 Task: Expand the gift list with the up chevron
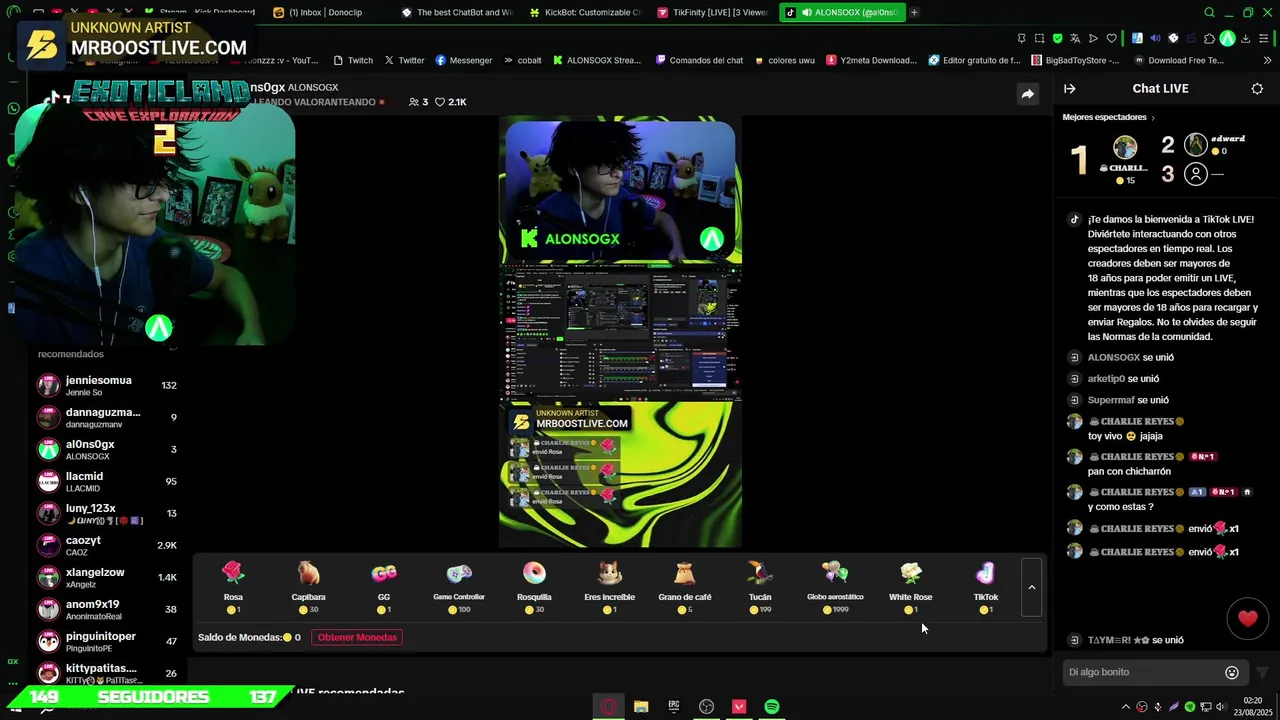pos(1032,587)
